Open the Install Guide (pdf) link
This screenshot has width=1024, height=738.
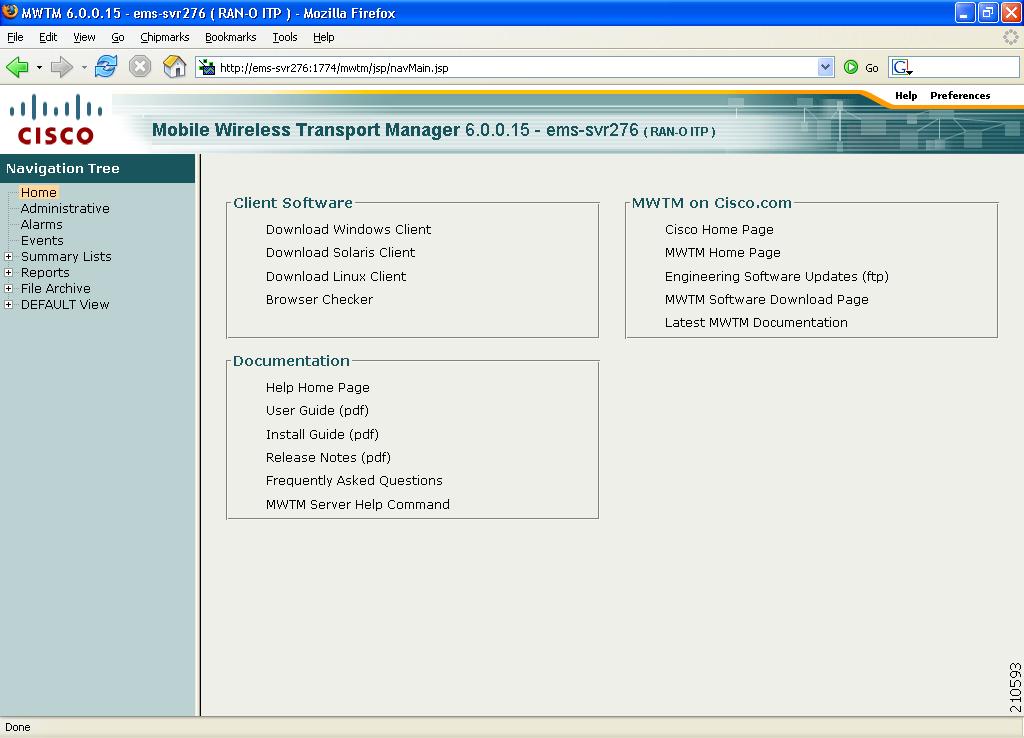[x=322, y=434]
